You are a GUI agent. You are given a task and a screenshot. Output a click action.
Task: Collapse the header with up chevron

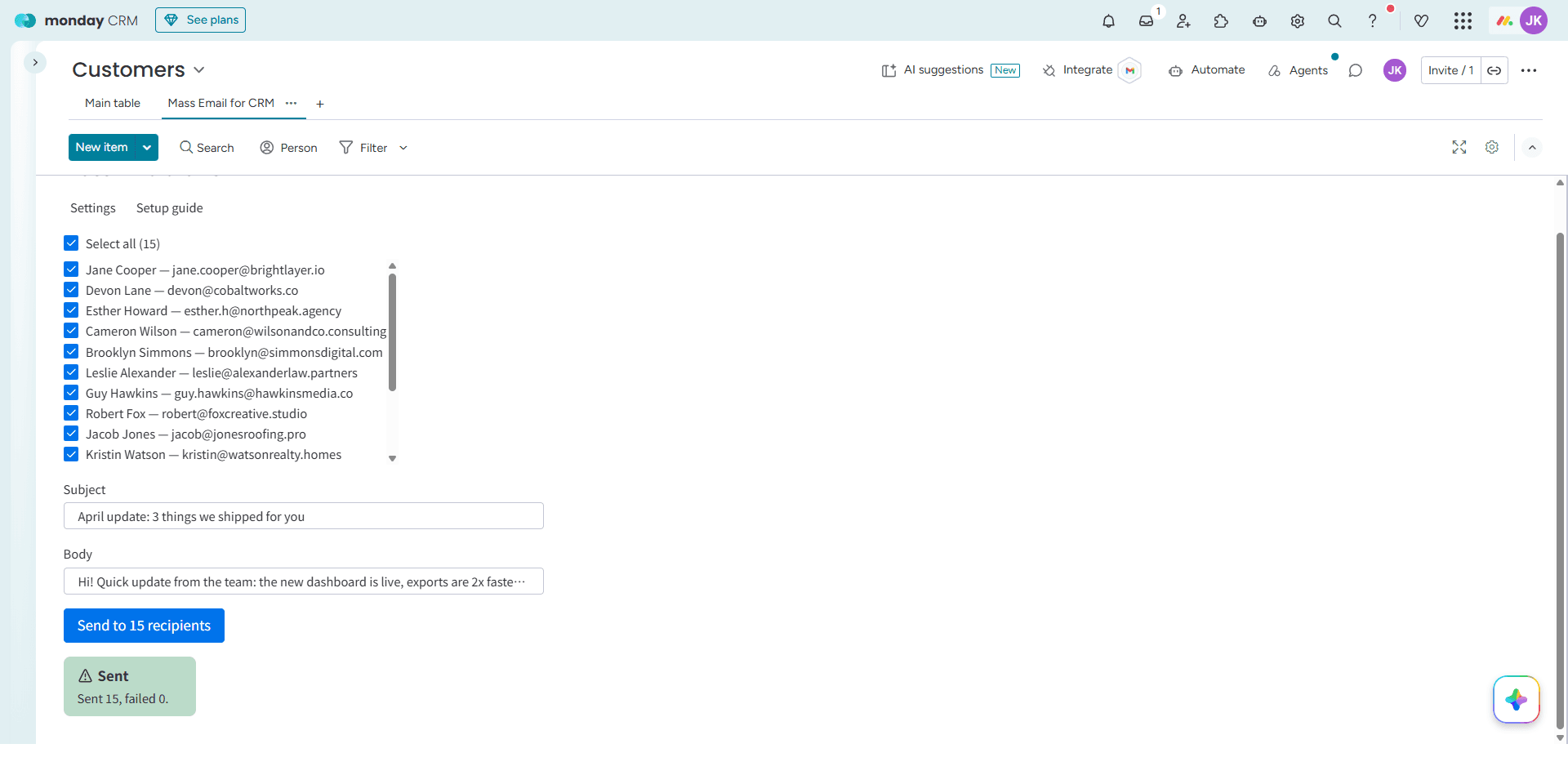1532,147
